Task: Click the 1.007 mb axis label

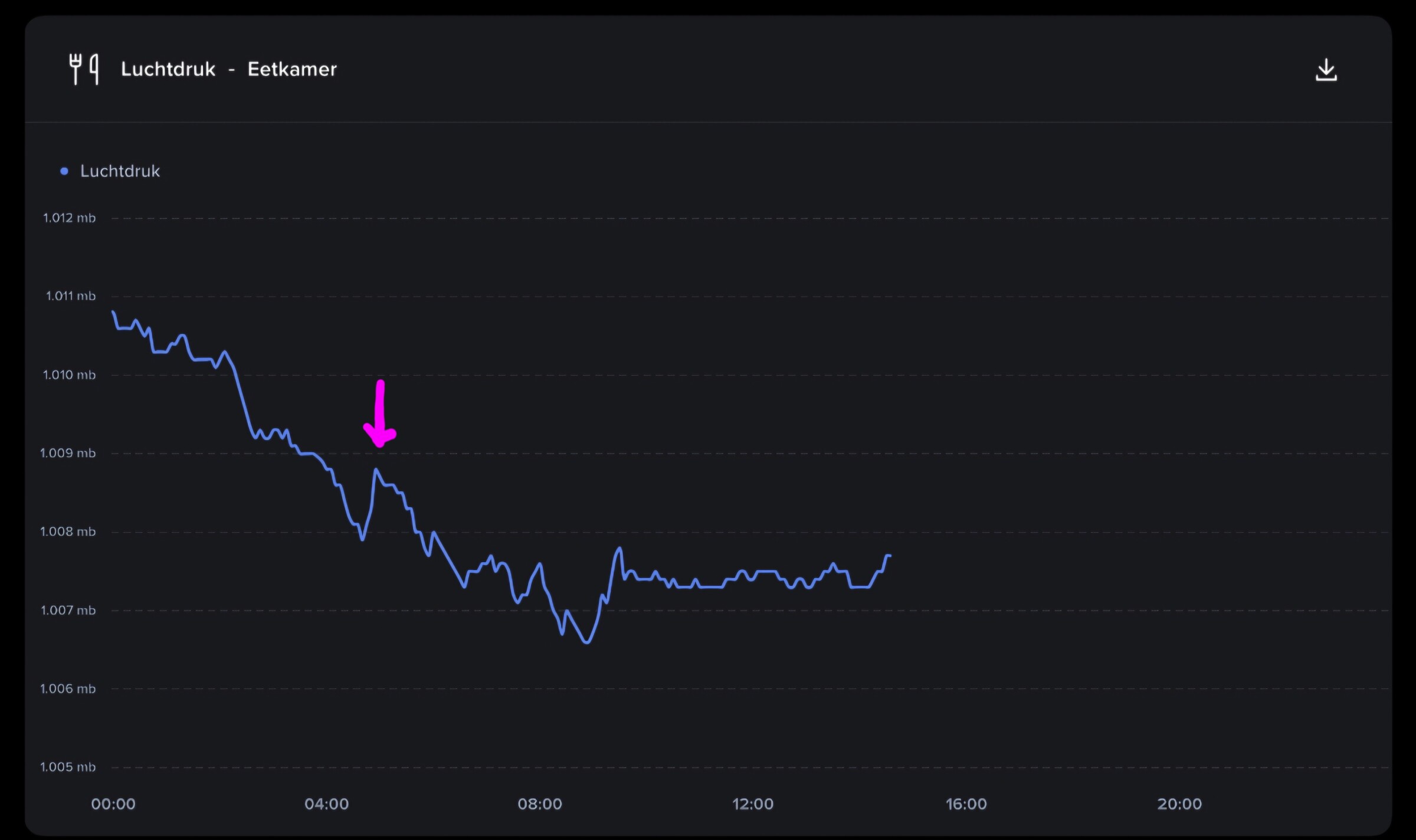Action: 68,610
